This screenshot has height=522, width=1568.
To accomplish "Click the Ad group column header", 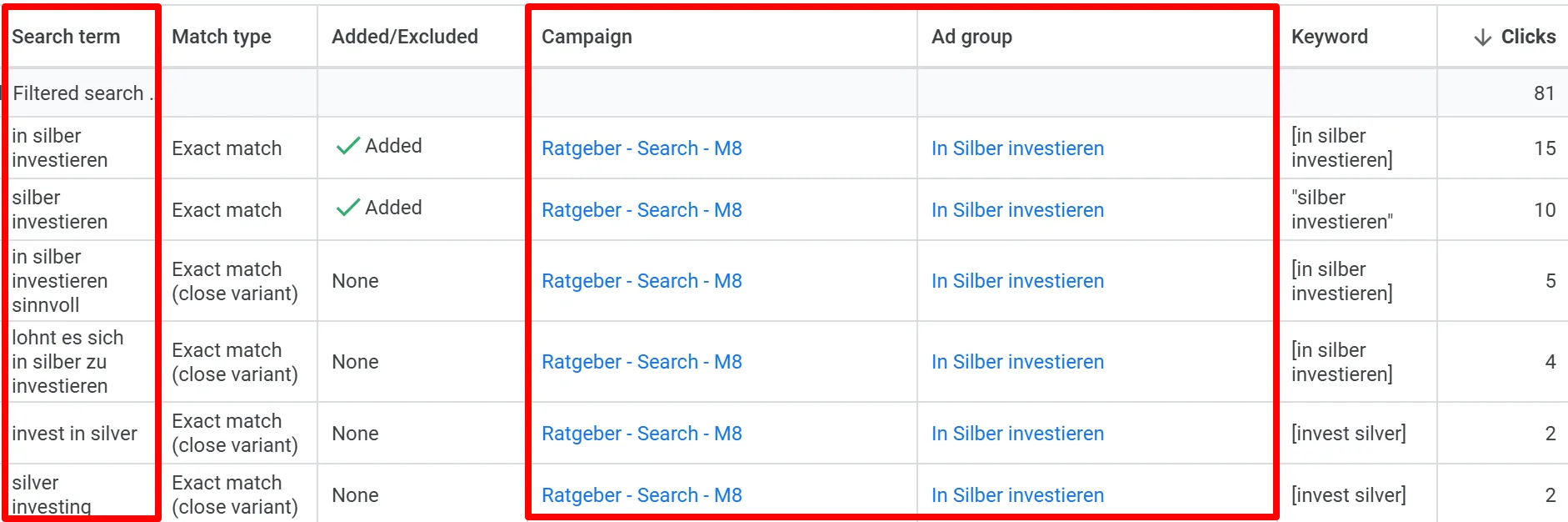I will [x=971, y=37].
